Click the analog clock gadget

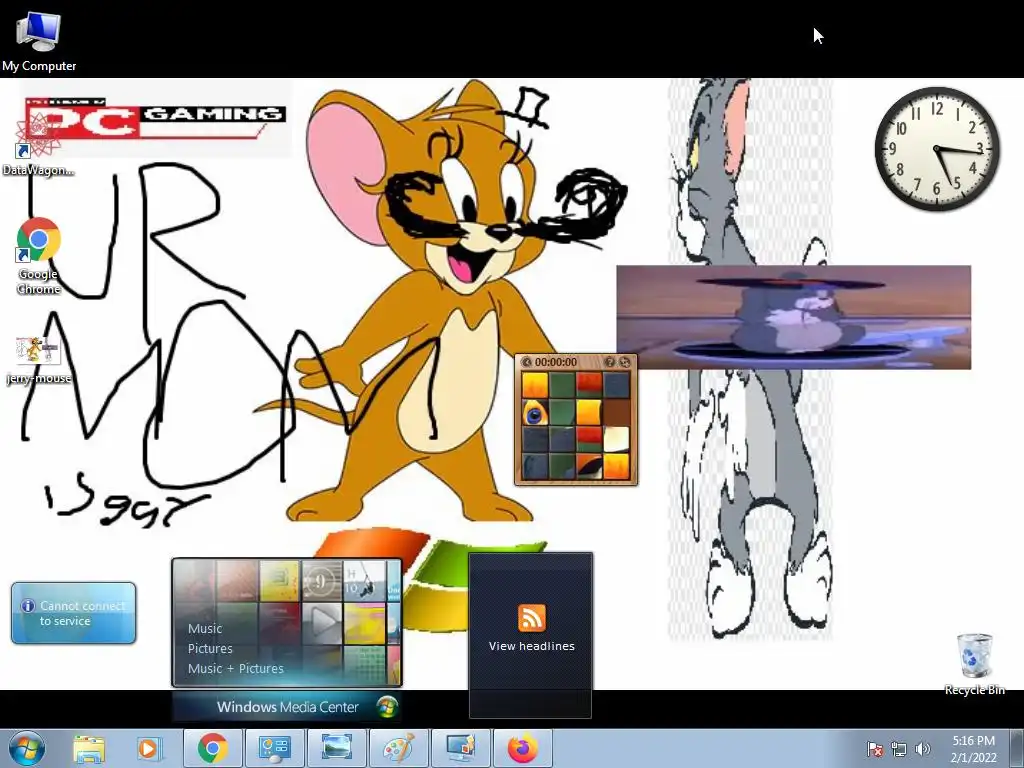point(937,149)
